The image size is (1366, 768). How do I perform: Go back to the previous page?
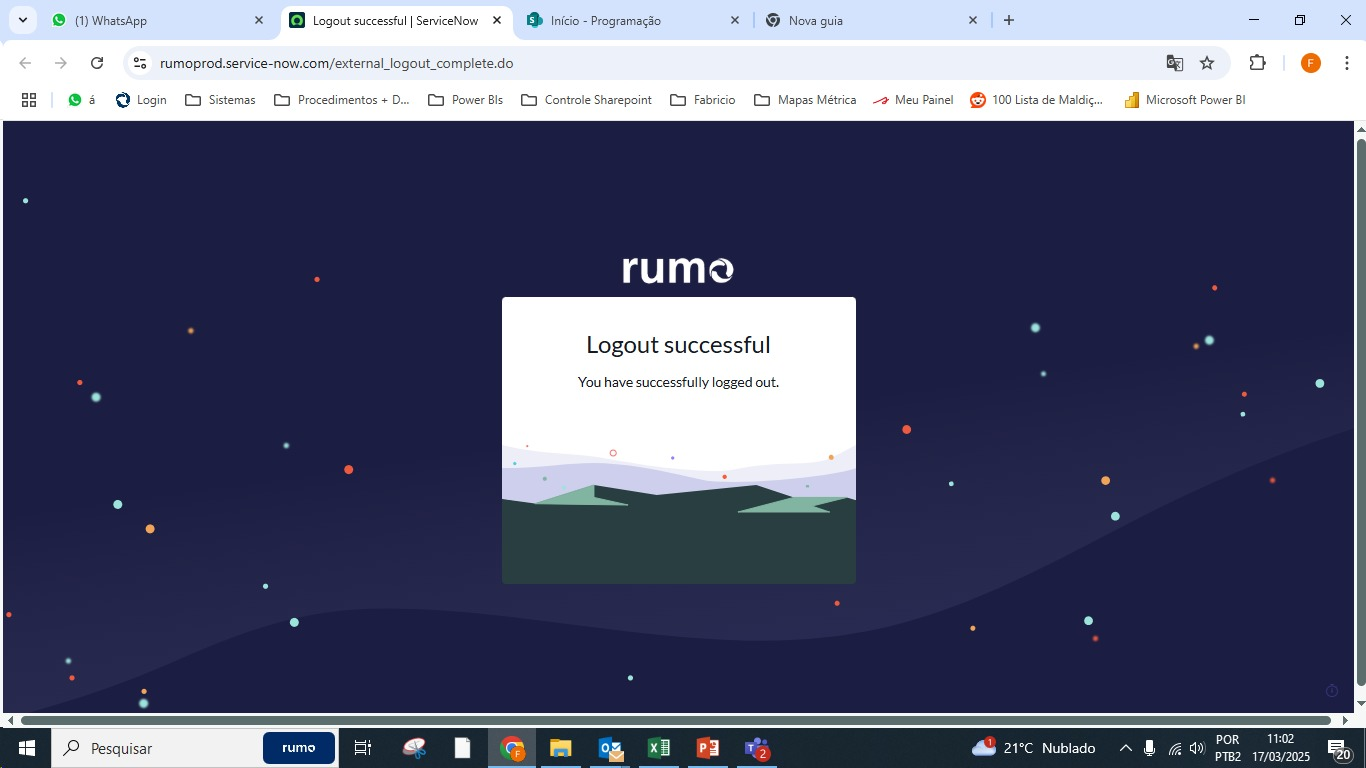(25, 63)
